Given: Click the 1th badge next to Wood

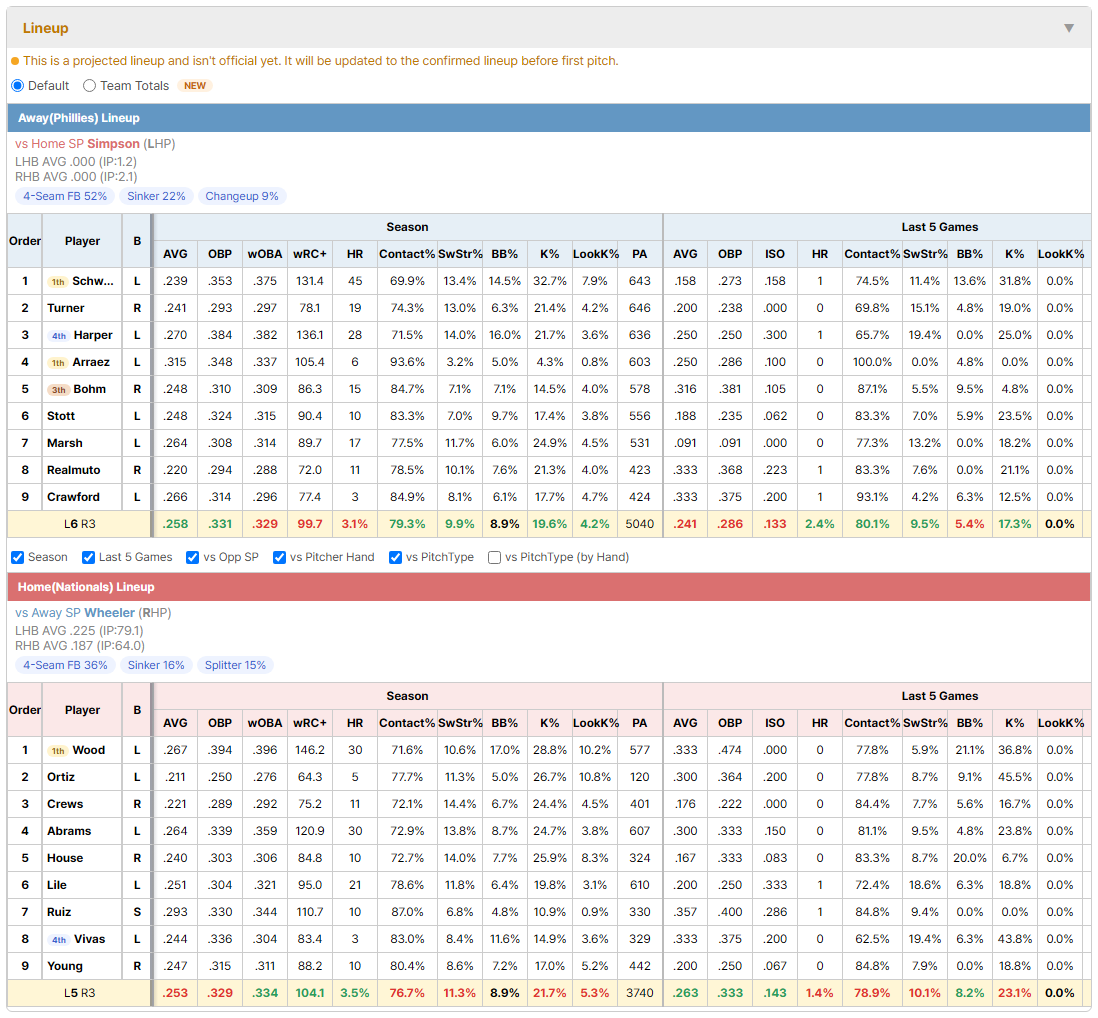Looking at the screenshot, I should 57,751.
